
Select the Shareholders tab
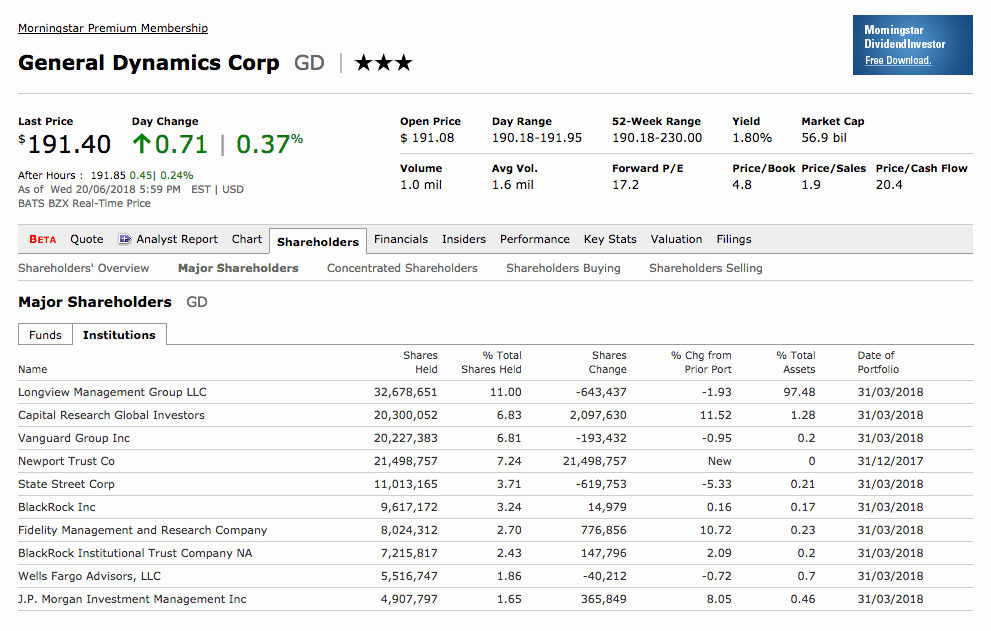point(318,242)
